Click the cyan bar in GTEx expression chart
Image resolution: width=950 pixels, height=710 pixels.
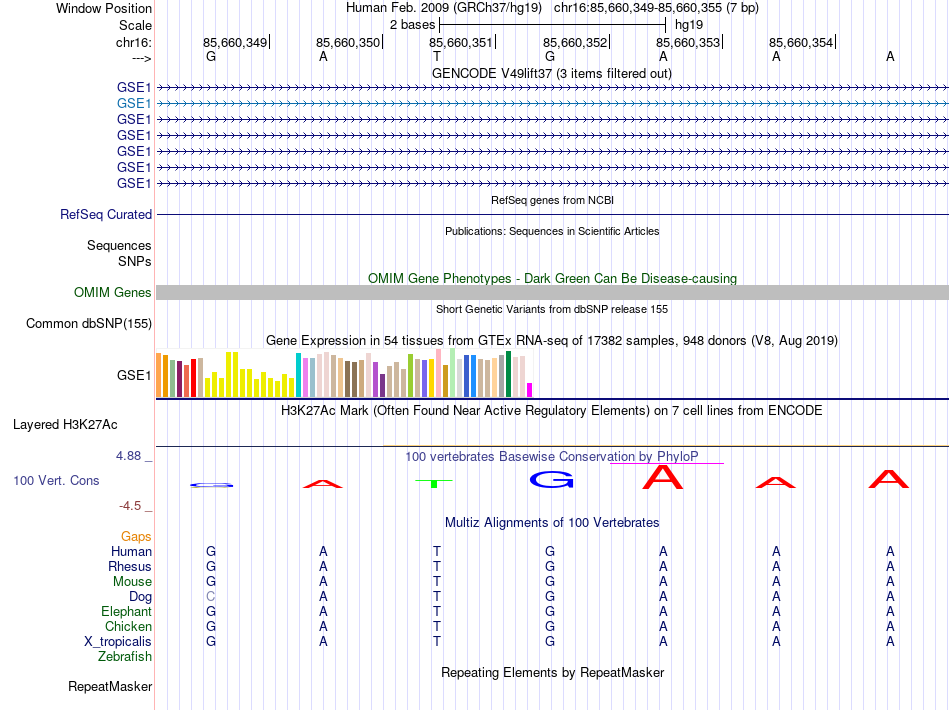point(298,376)
